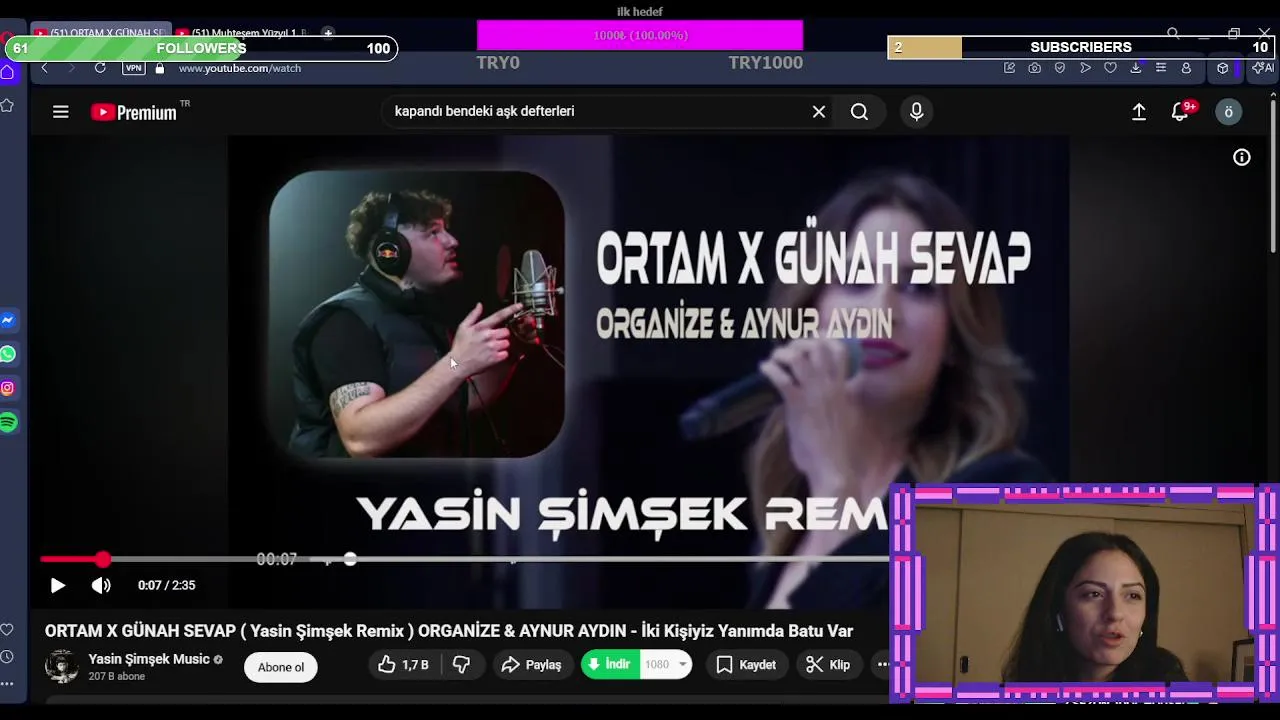
Task: Click the video title text
Action: pos(449,631)
